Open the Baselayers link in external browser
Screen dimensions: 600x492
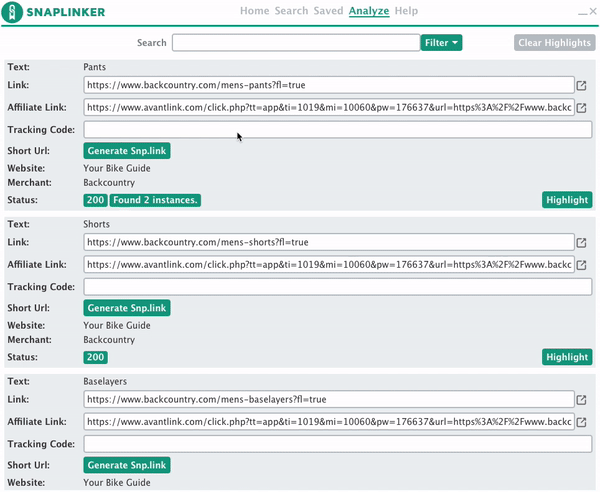click(581, 400)
